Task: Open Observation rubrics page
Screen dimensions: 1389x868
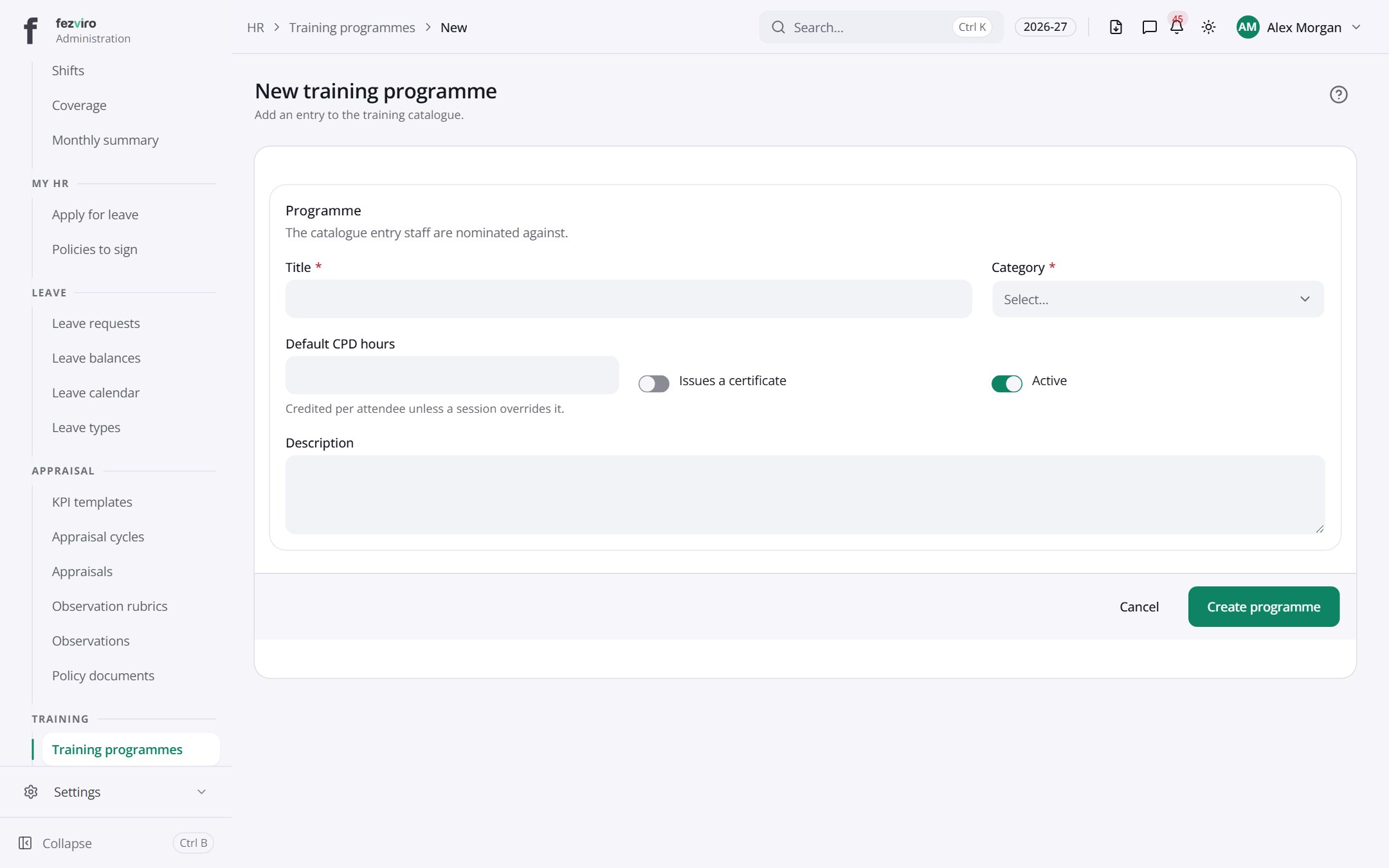Action: pyautogui.click(x=109, y=606)
